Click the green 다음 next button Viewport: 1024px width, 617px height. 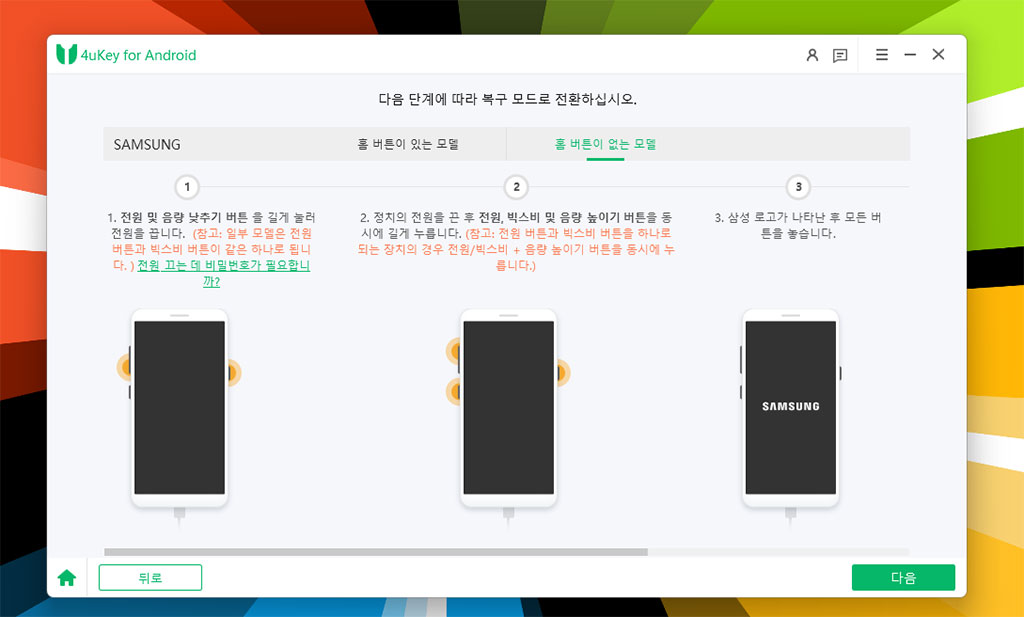pyautogui.click(x=903, y=578)
